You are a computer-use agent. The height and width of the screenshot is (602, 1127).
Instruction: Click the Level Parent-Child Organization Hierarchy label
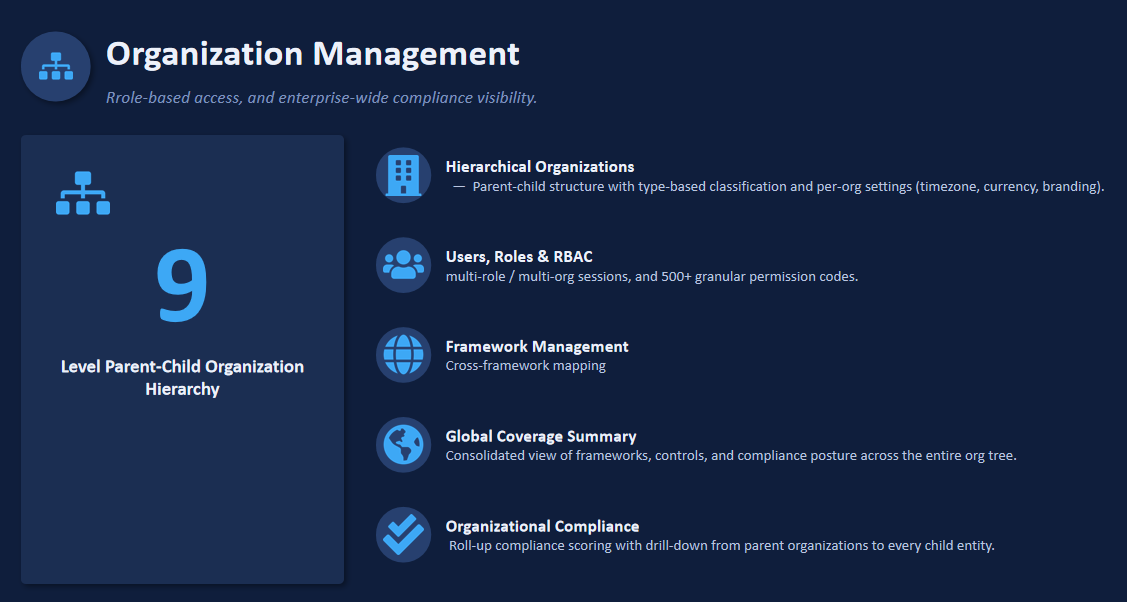[183, 378]
